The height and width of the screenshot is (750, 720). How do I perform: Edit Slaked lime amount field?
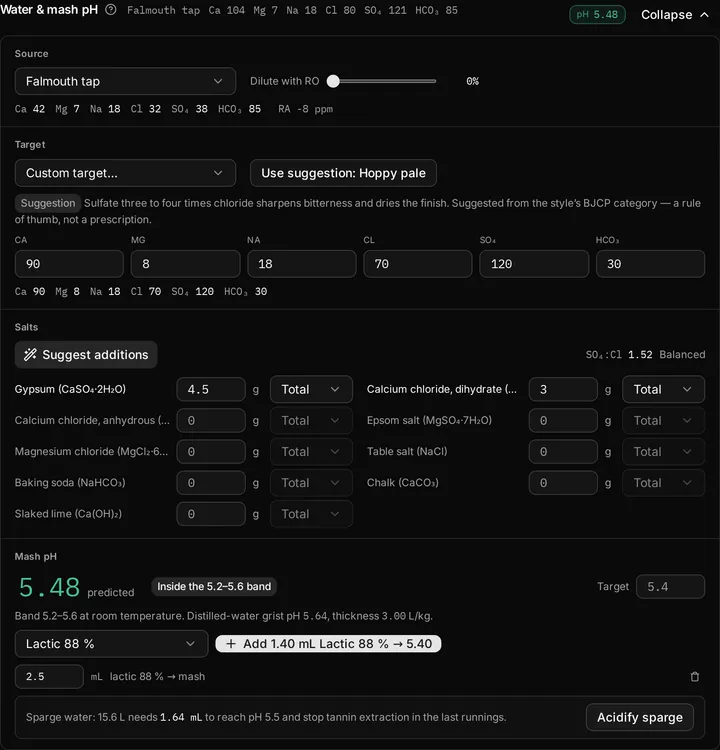click(211, 514)
